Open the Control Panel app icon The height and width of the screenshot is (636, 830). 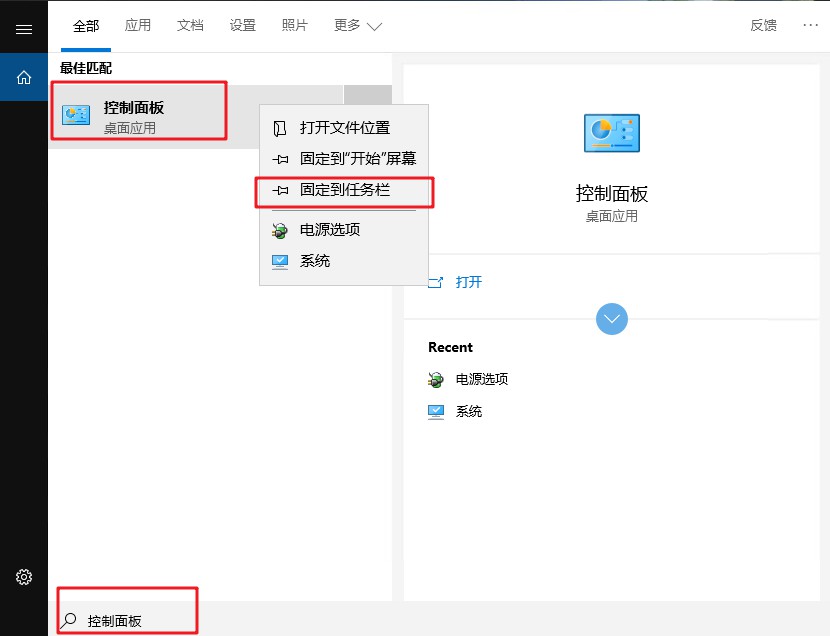coord(74,113)
